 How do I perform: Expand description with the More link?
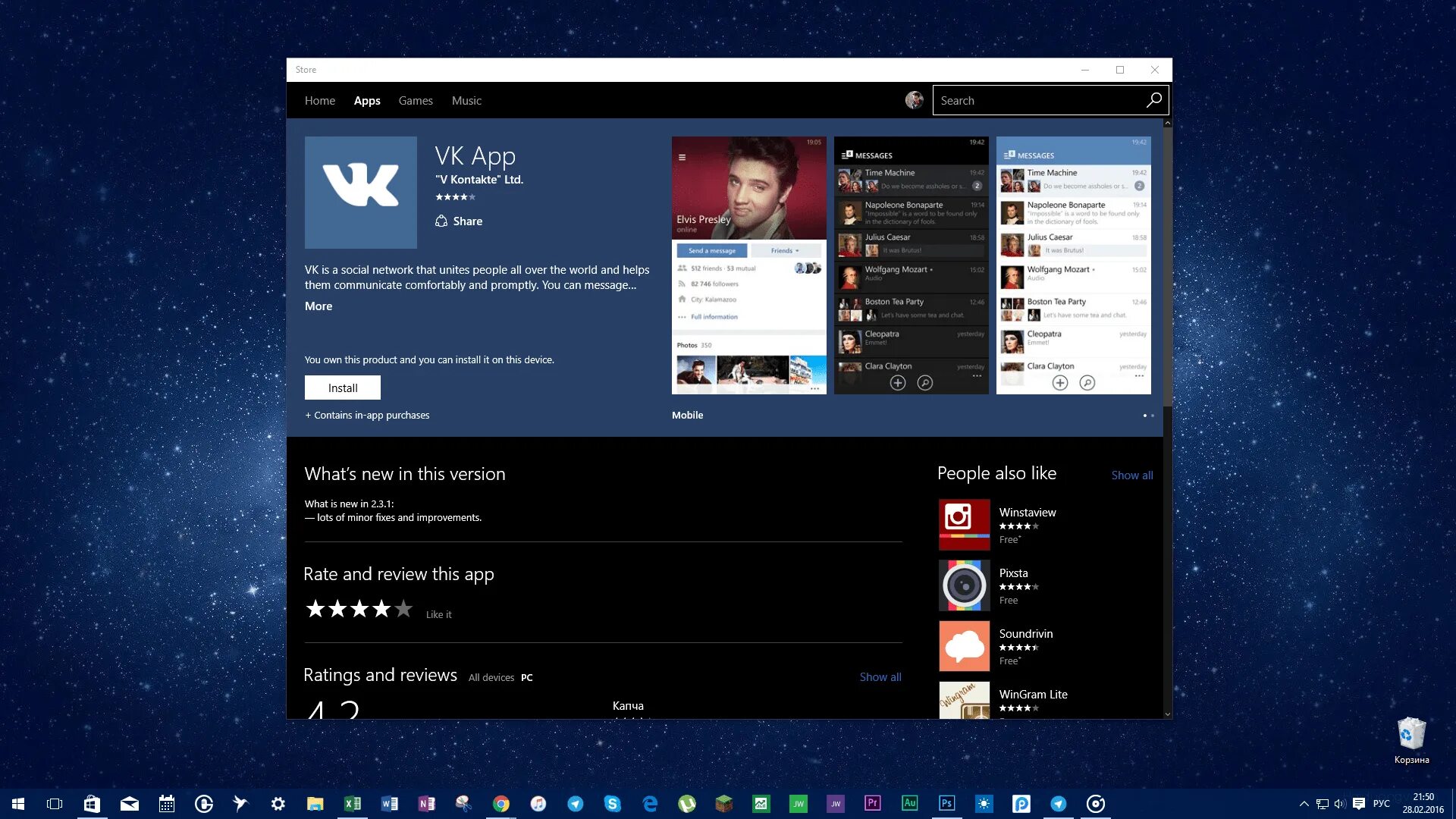318,306
